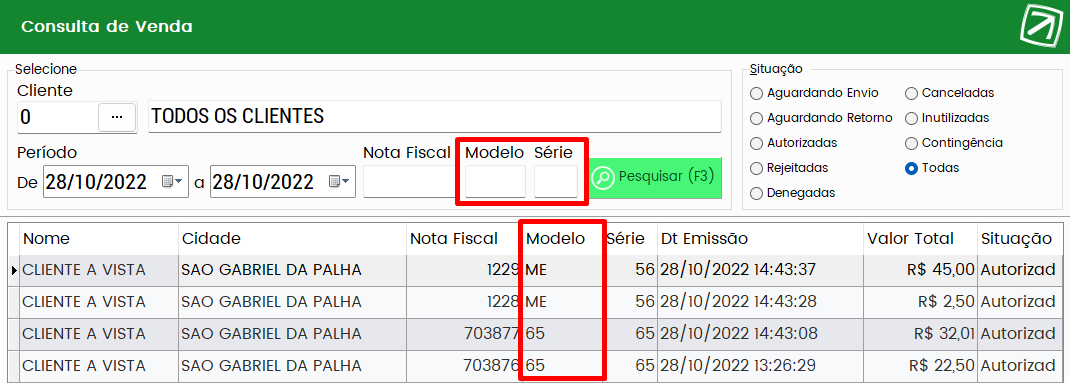Select the Aguardando Envio radio option
The width and height of the screenshot is (1070, 383).
(756, 93)
